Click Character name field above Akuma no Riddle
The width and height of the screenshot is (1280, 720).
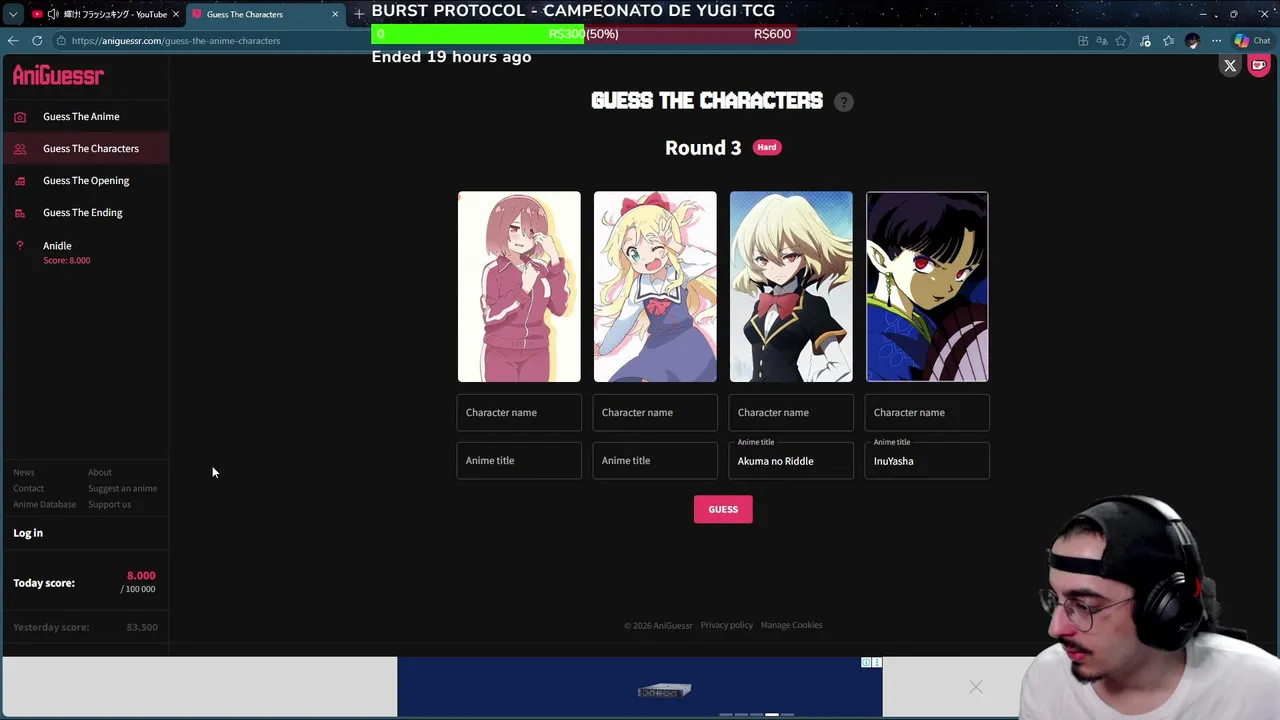coord(791,412)
